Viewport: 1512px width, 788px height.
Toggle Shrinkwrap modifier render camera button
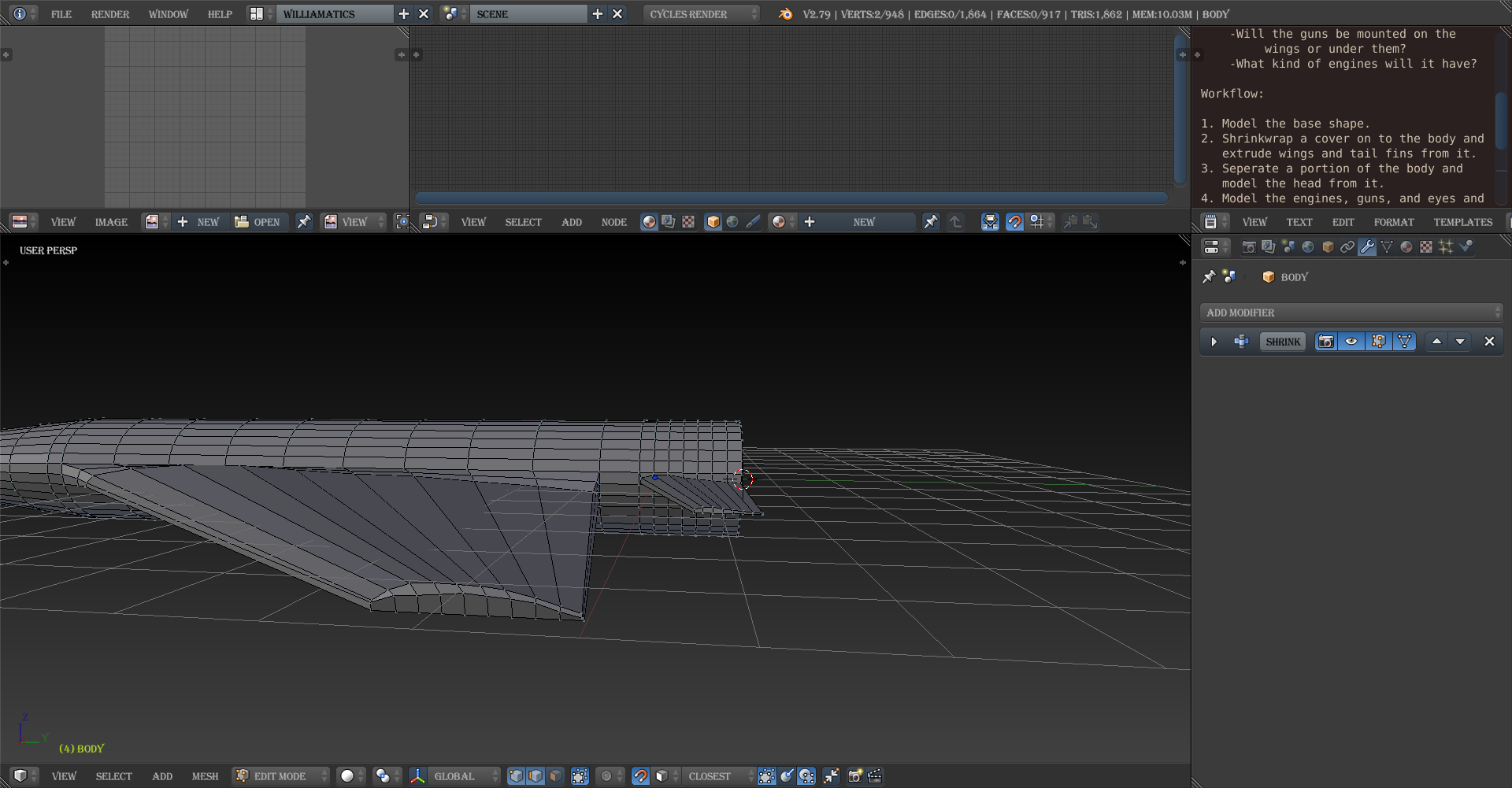[1326, 342]
